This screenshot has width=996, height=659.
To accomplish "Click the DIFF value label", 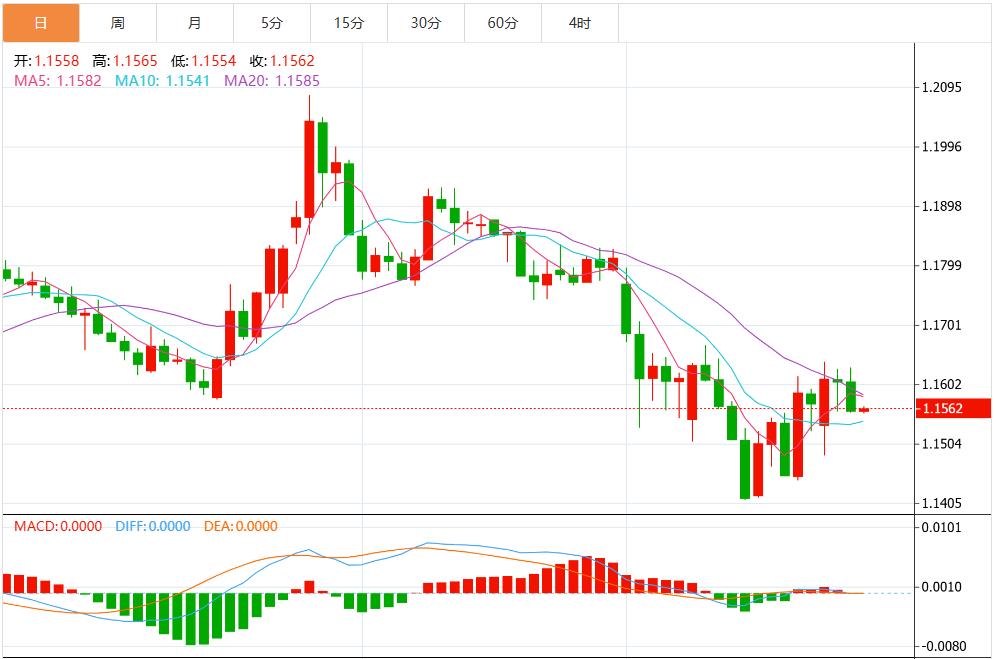I will point(152,526).
